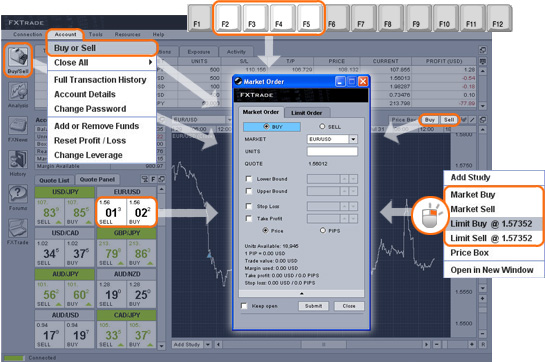Viewport: 545px width, 362px height.
Task: Open the History sidebar icon
Action: pyautogui.click(x=18, y=163)
